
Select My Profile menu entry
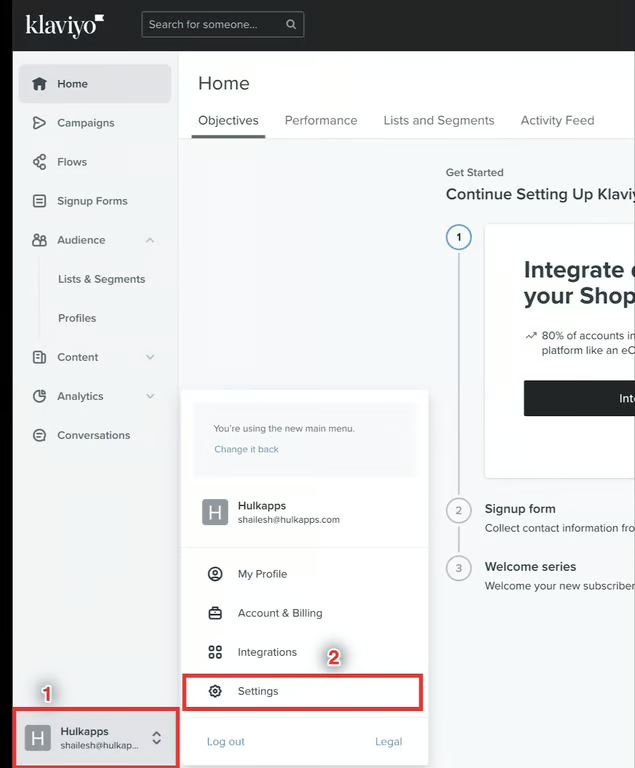[304, 574]
